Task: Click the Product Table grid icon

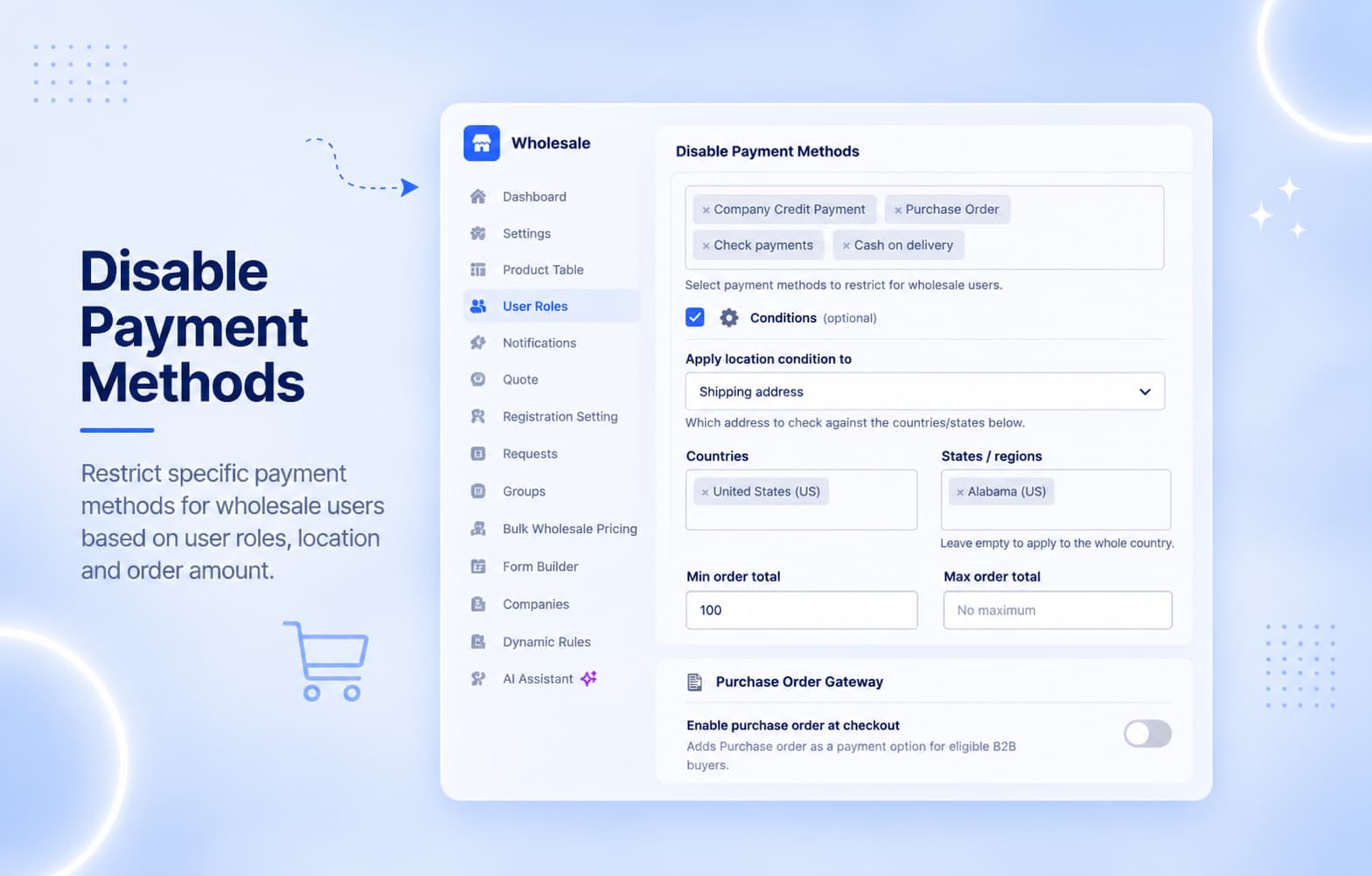Action: [478, 269]
